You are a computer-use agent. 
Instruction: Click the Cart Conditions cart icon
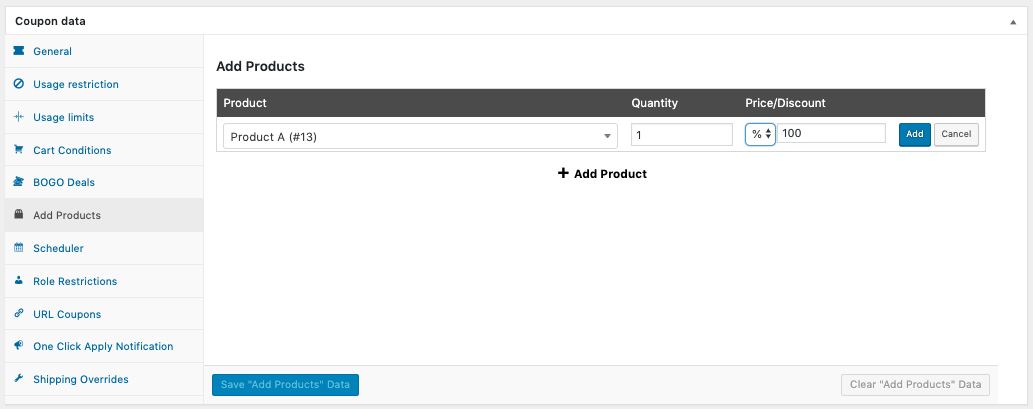point(18,150)
